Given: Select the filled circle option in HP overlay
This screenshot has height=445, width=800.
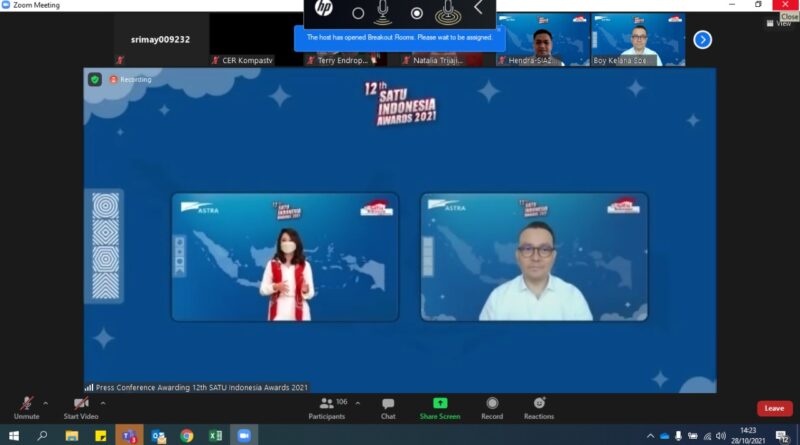Looking at the screenshot, I should (x=417, y=13).
